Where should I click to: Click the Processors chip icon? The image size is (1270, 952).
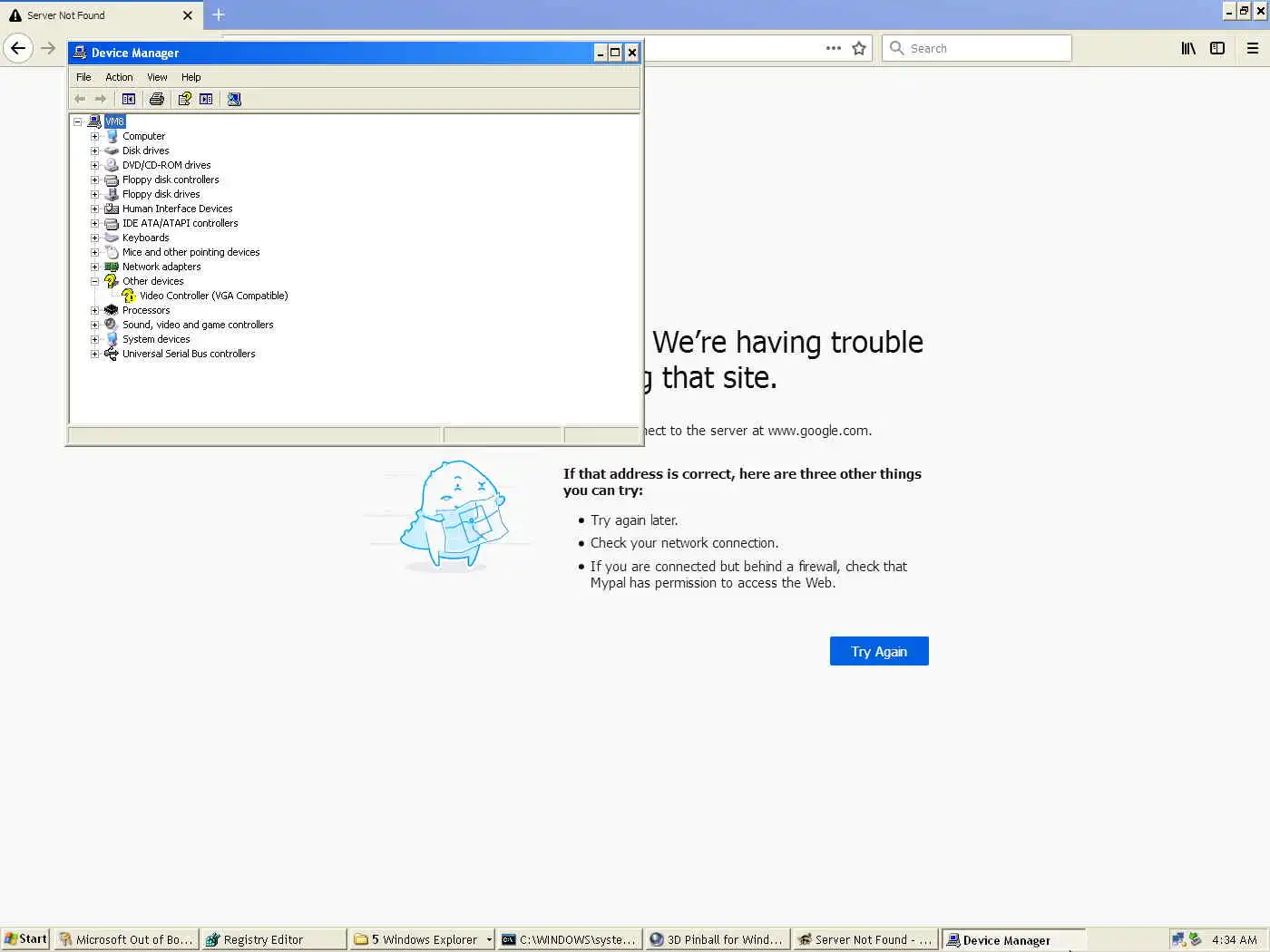[112, 310]
